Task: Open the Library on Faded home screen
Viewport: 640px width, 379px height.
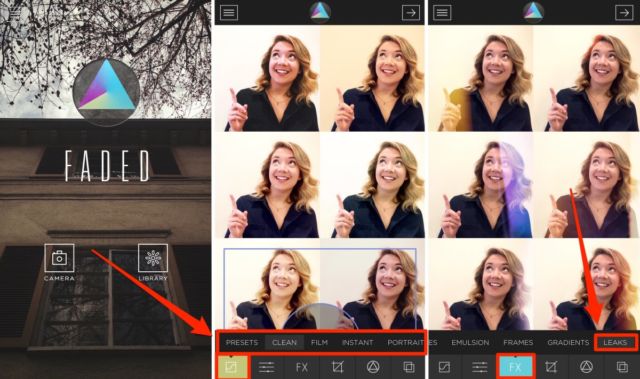Action: [153, 258]
